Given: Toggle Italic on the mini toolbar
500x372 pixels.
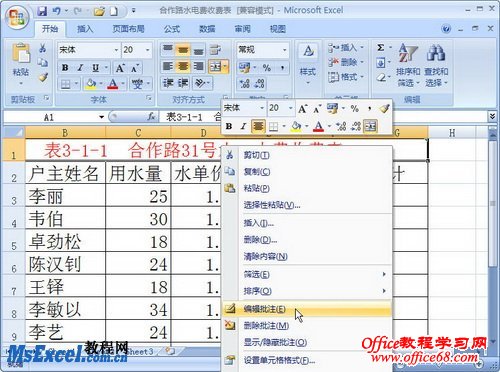Looking at the screenshot, I should pyautogui.click(x=243, y=126).
